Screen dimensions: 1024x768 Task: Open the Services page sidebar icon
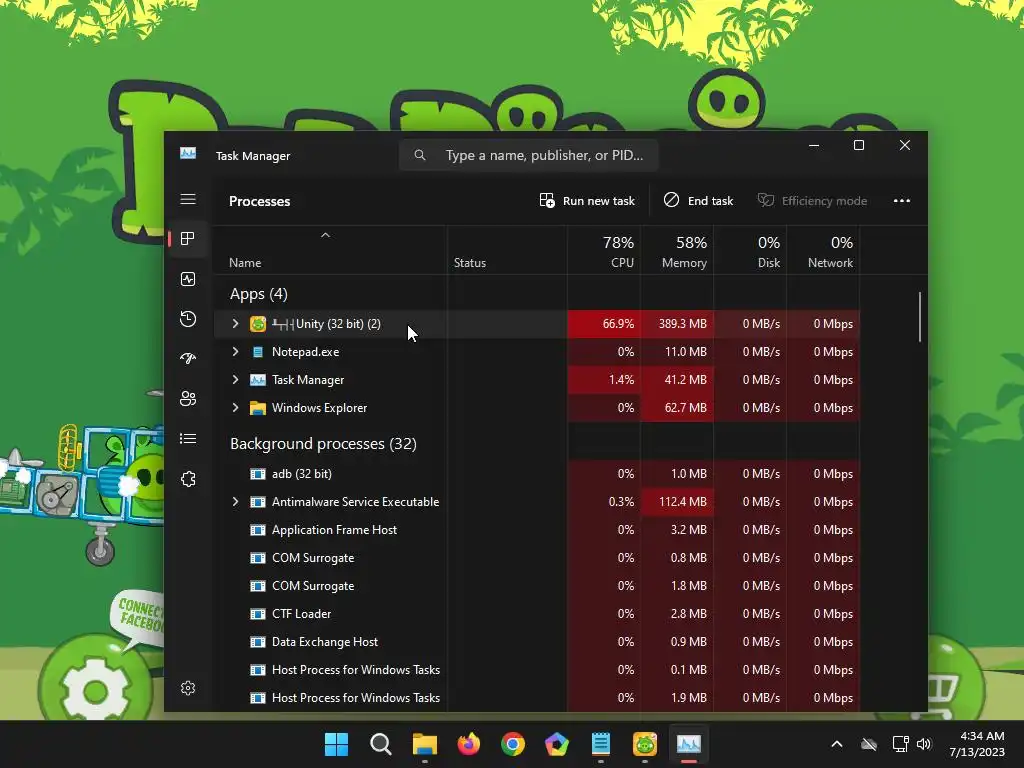coord(188,479)
